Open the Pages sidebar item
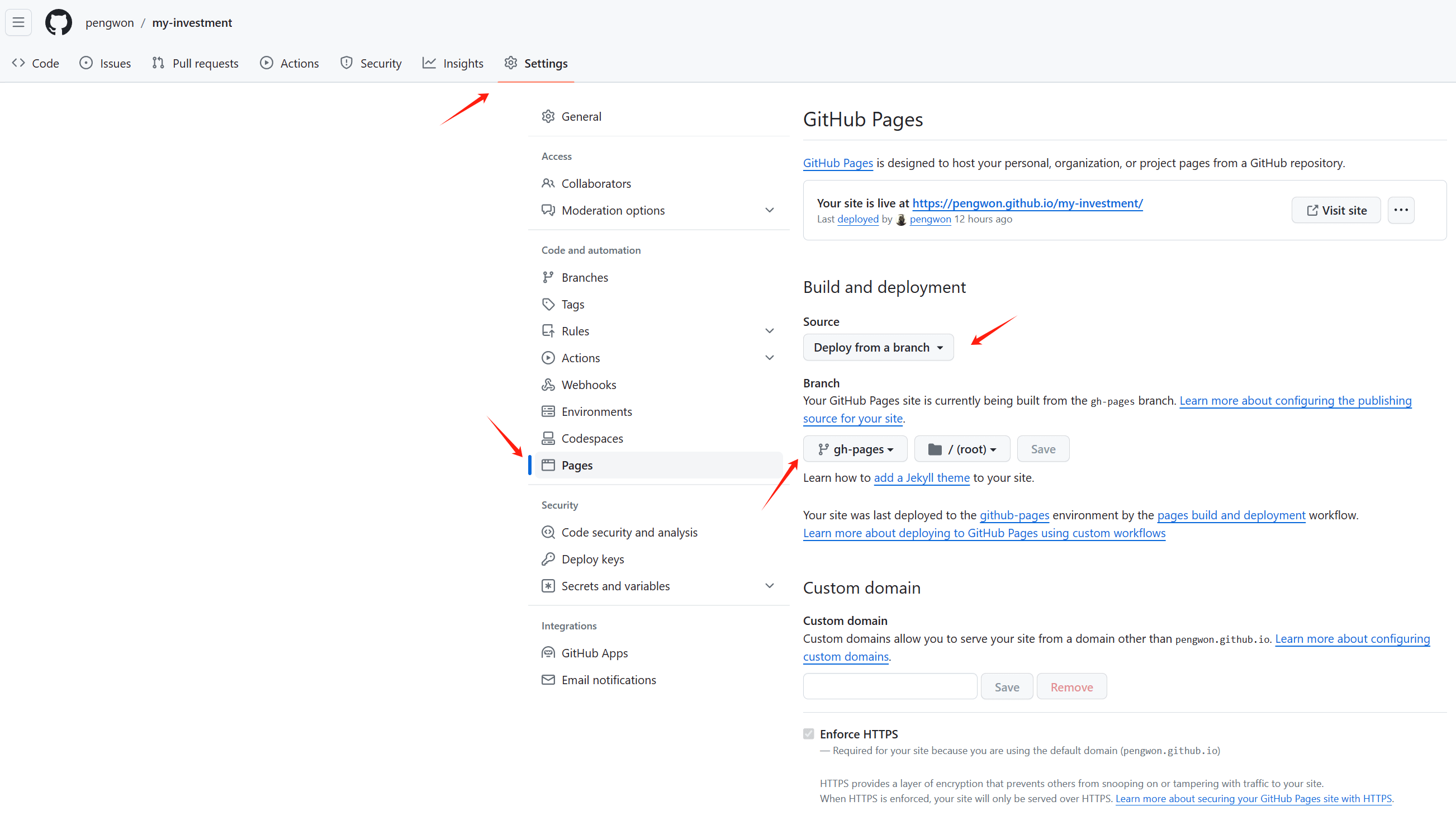 pyautogui.click(x=576, y=465)
